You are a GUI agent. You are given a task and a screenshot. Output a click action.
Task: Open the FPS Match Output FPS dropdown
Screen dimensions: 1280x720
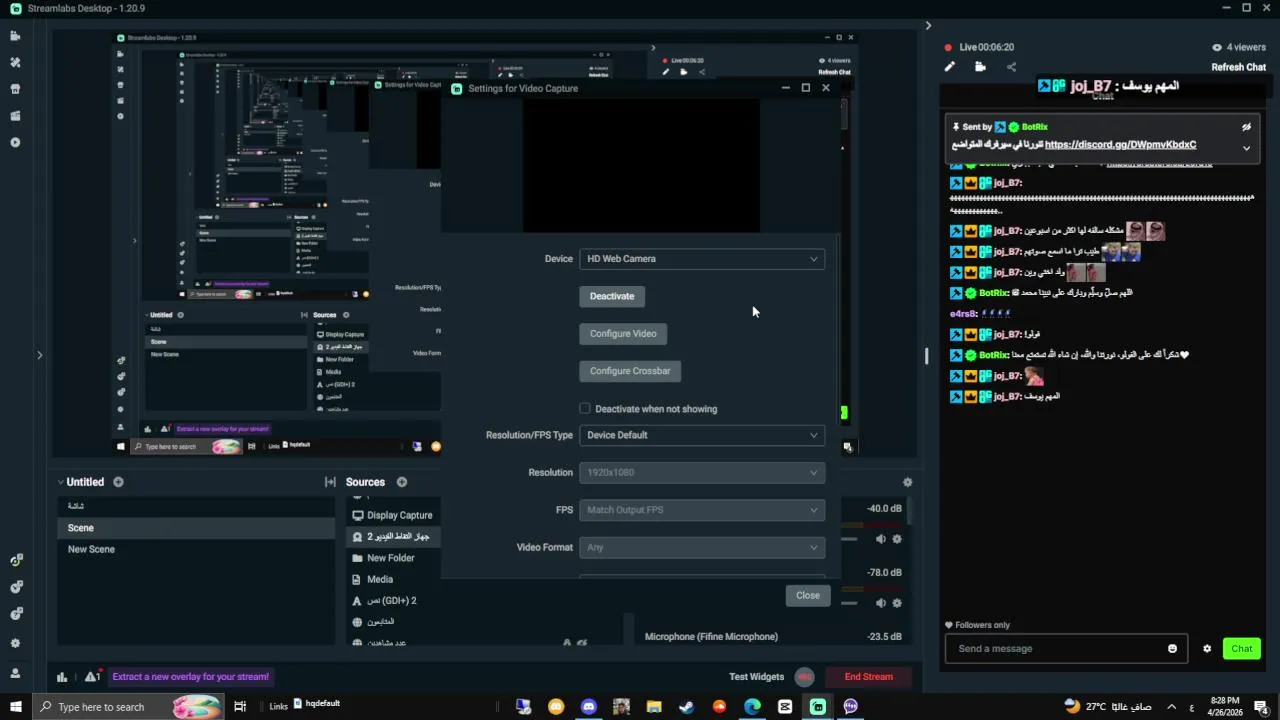[x=702, y=510]
